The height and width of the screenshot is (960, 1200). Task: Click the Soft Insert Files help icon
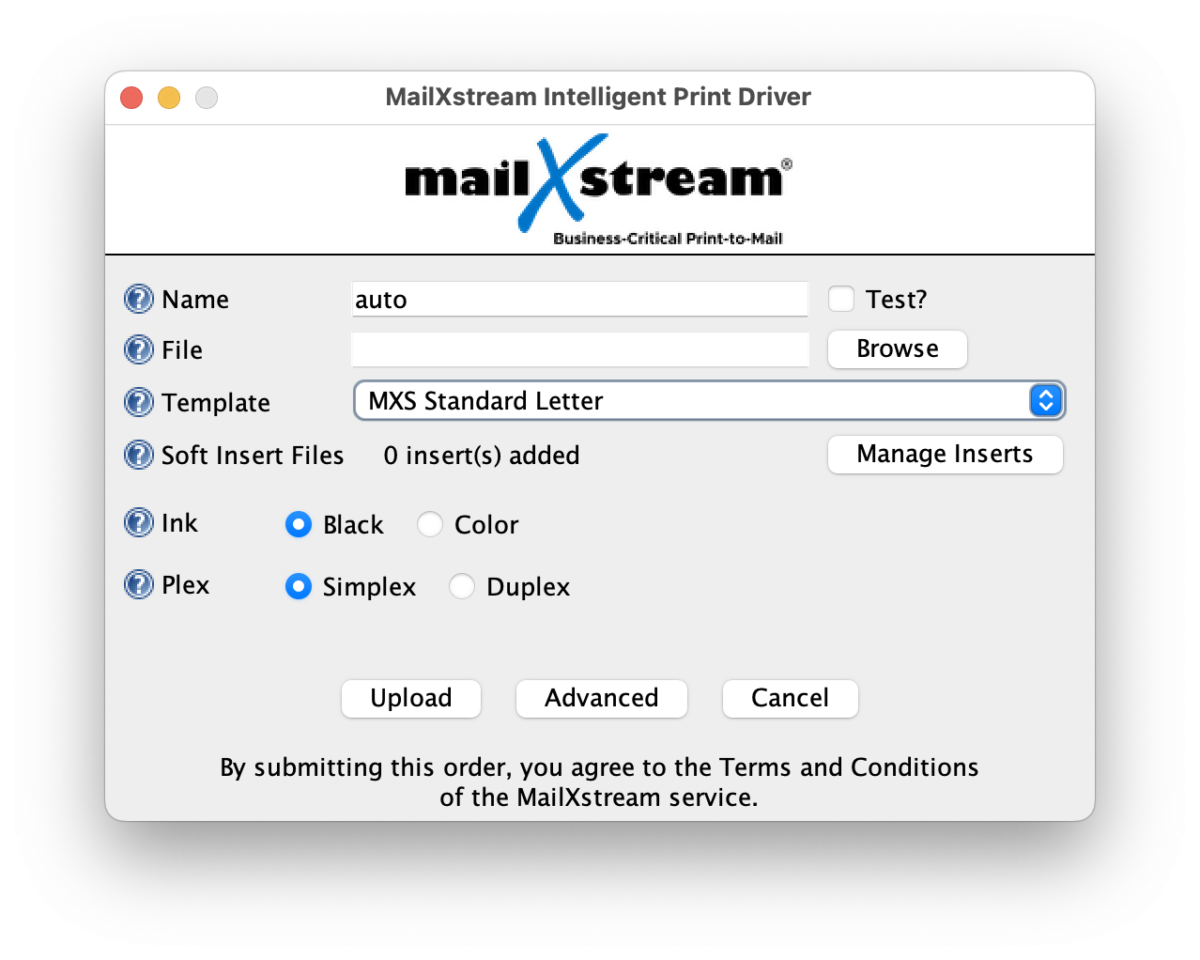click(138, 455)
